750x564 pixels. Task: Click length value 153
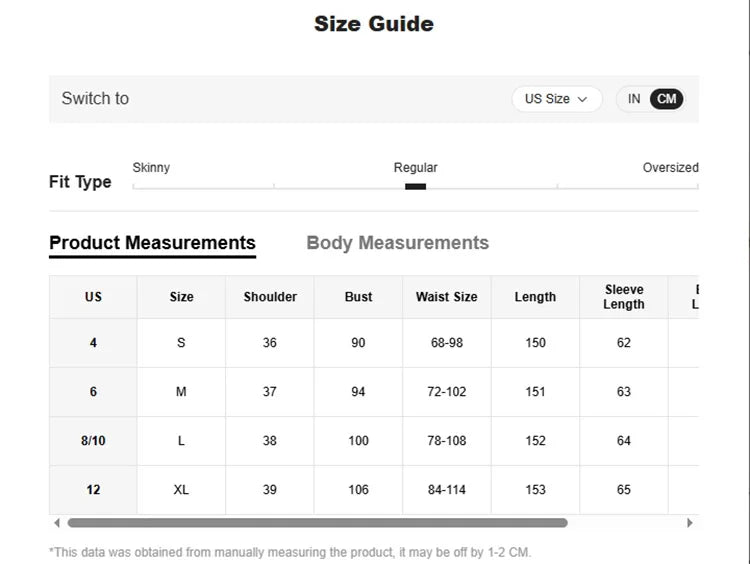click(535, 490)
